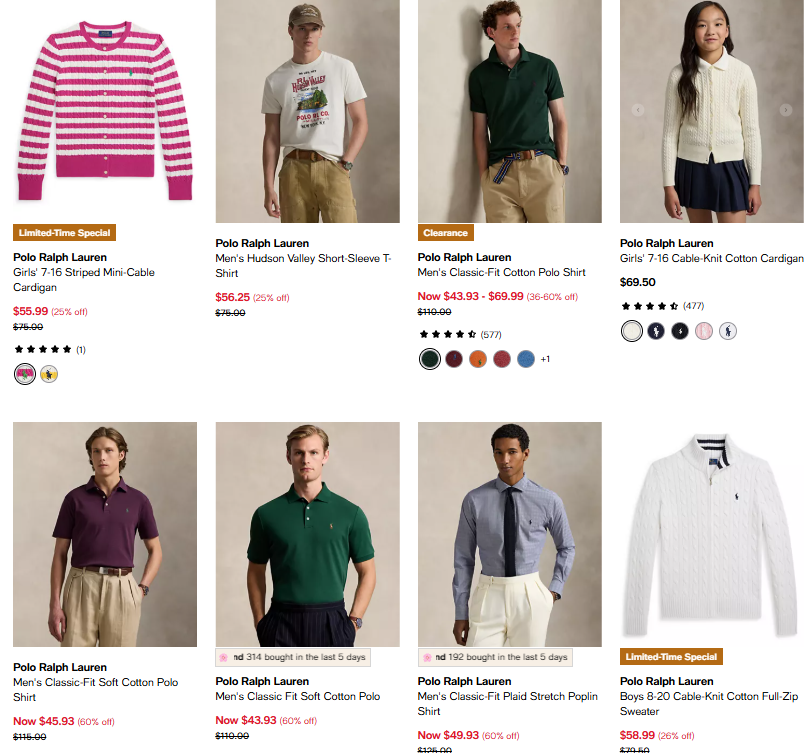
Task: Open Men's Hudson Valley Short-Sleeve T-Shirt link
Action: pyautogui.click(x=303, y=265)
